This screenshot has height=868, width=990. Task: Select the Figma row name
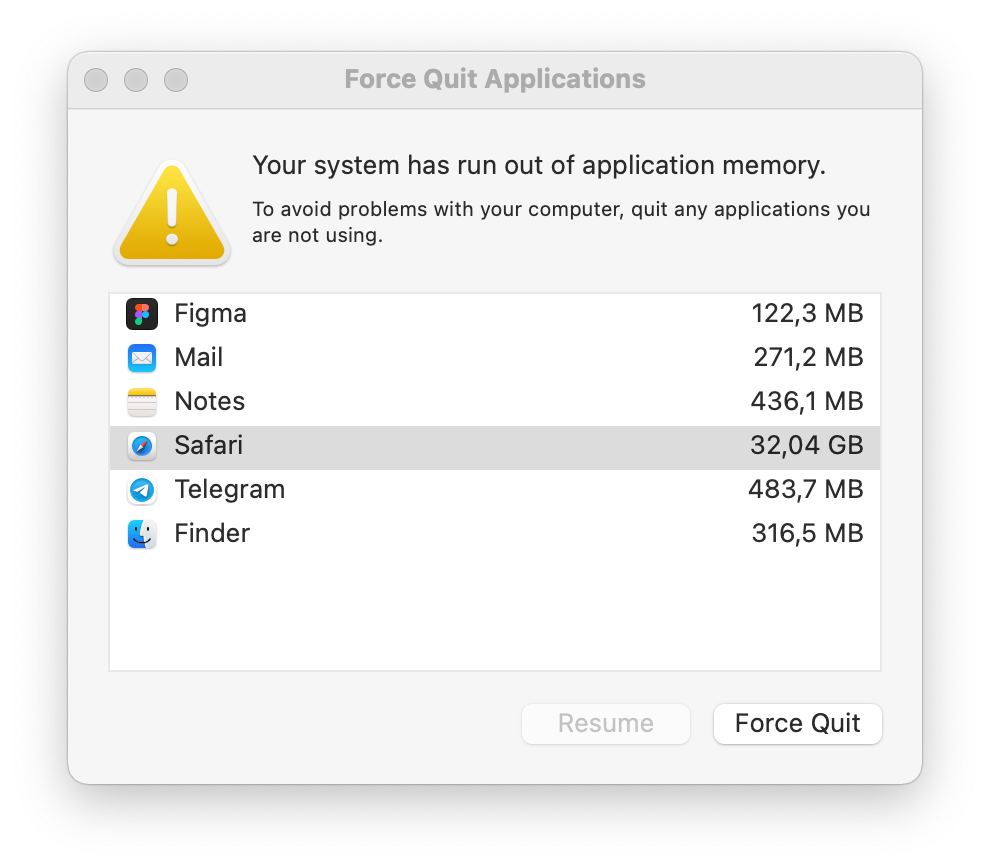(x=210, y=314)
